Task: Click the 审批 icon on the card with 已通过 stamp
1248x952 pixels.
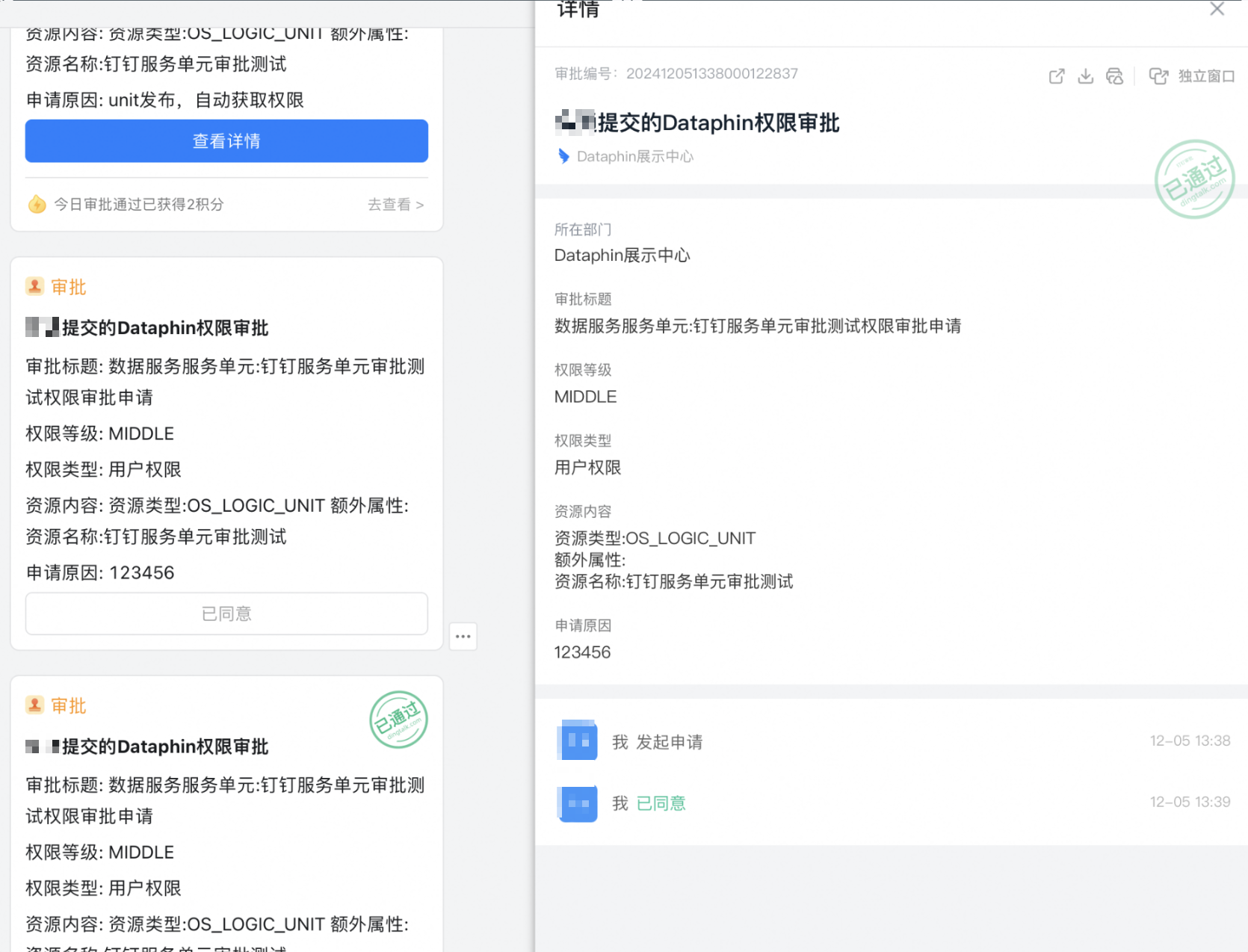Action: 34,705
